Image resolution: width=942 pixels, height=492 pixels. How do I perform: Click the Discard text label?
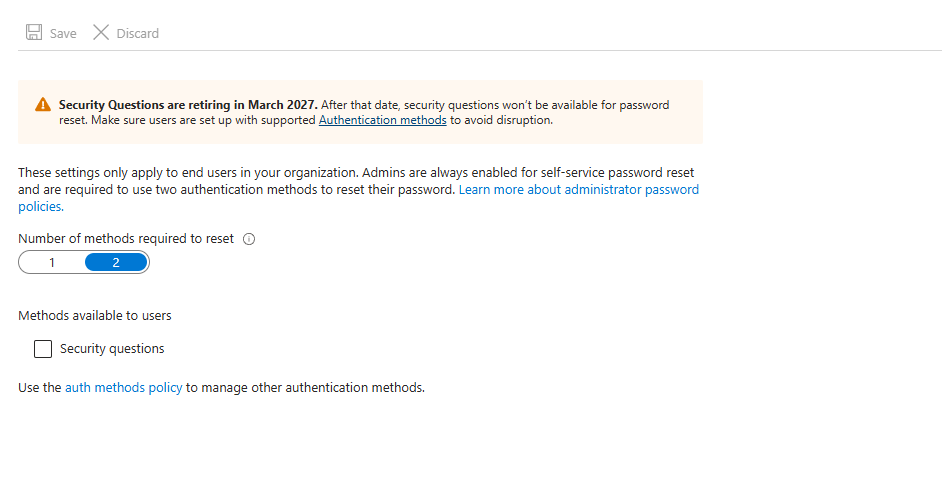pyautogui.click(x=138, y=34)
